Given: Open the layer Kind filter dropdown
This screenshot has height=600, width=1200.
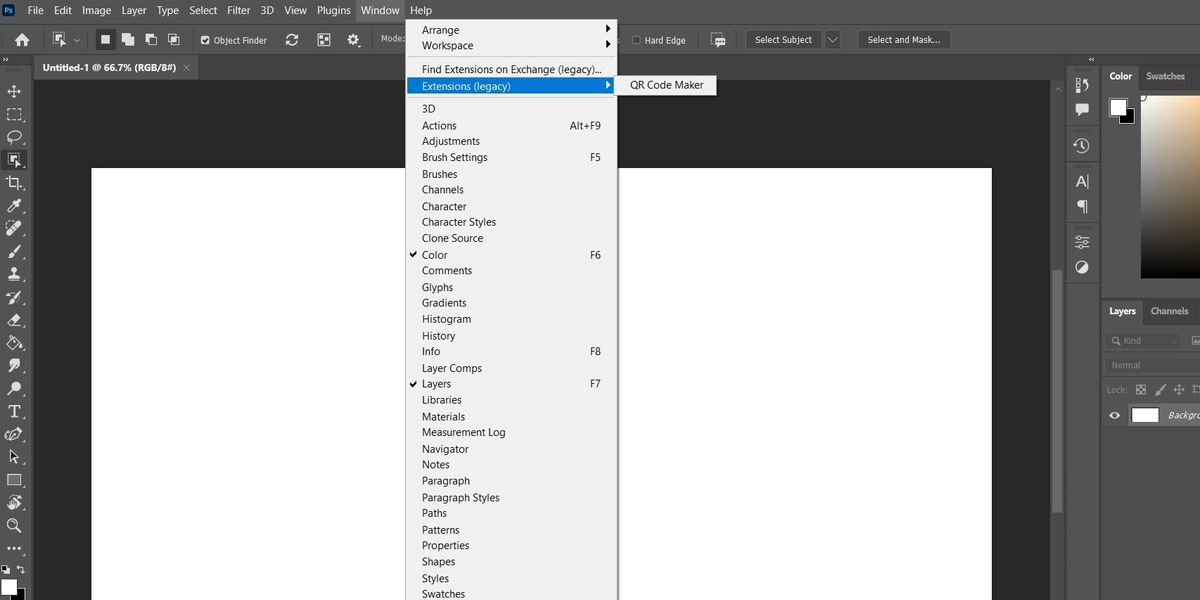Looking at the screenshot, I should click(1142, 341).
